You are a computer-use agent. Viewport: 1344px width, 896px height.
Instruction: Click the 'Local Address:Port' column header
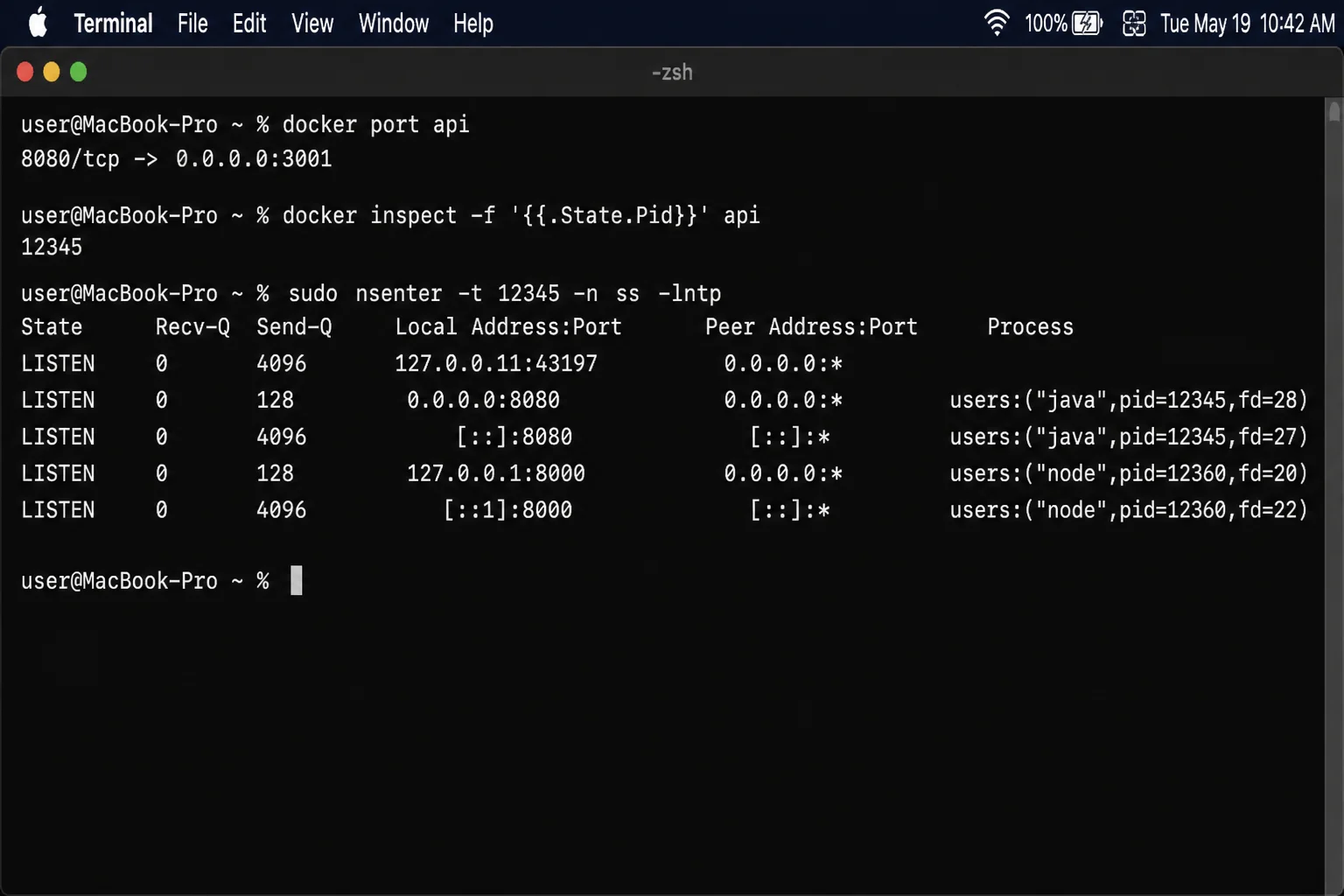508,327
